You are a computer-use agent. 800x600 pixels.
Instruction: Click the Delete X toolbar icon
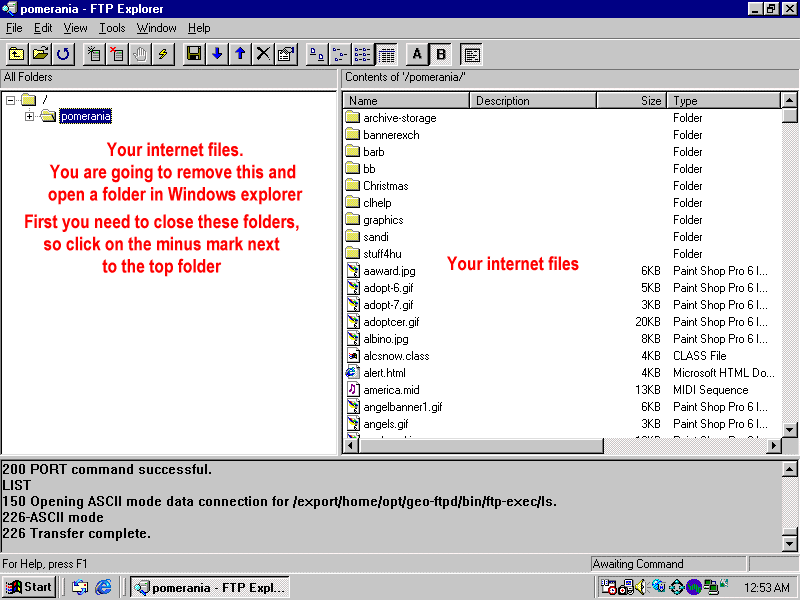coord(263,54)
